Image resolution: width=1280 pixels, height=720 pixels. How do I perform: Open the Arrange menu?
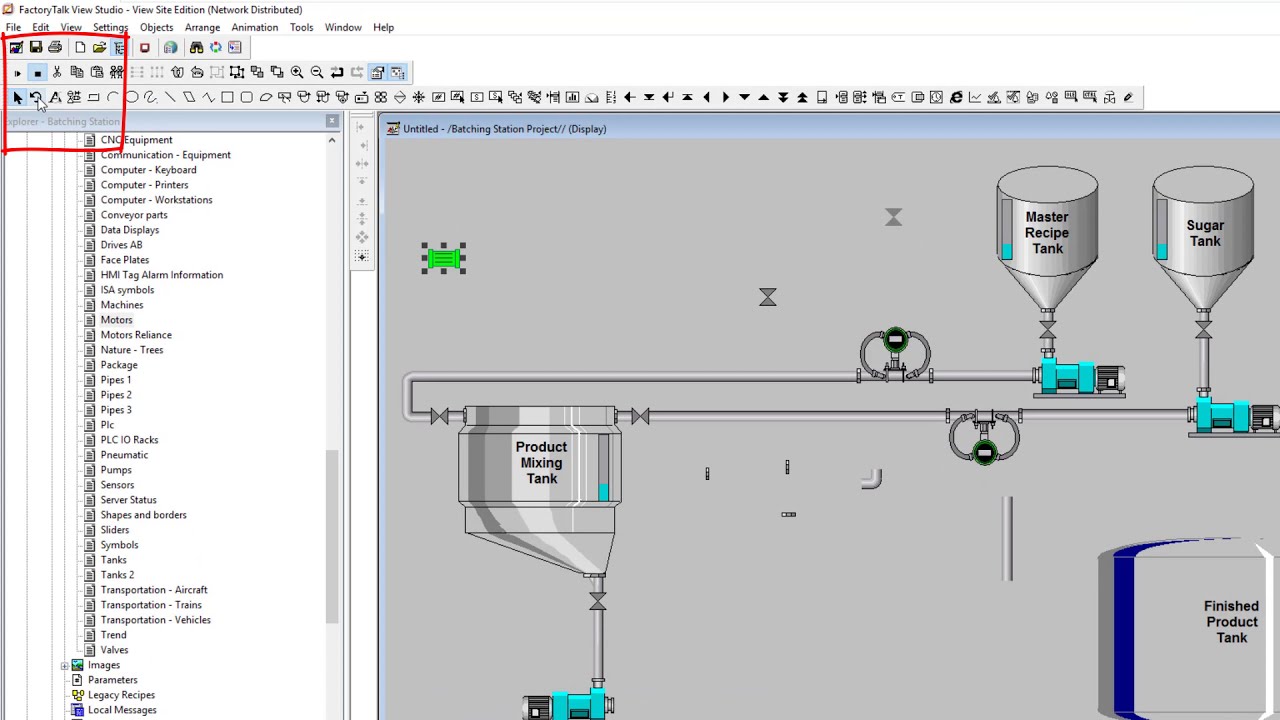click(x=202, y=27)
